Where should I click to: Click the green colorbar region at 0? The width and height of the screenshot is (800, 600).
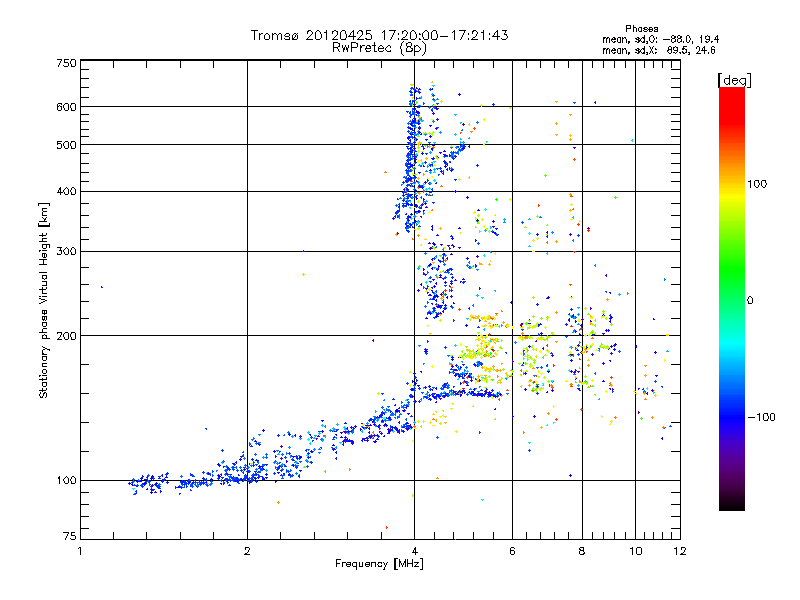click(x=732, y=301)
